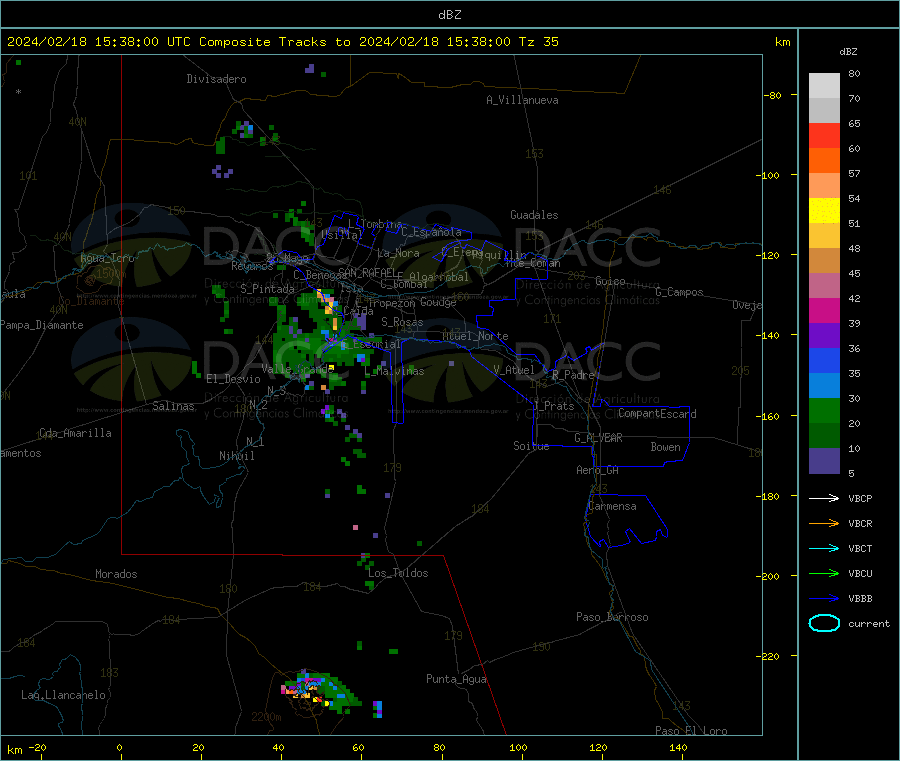This screenshot has height=761, width=900.
Task: Click the 'Agua_Toro' map label
Action: (107, 258)
